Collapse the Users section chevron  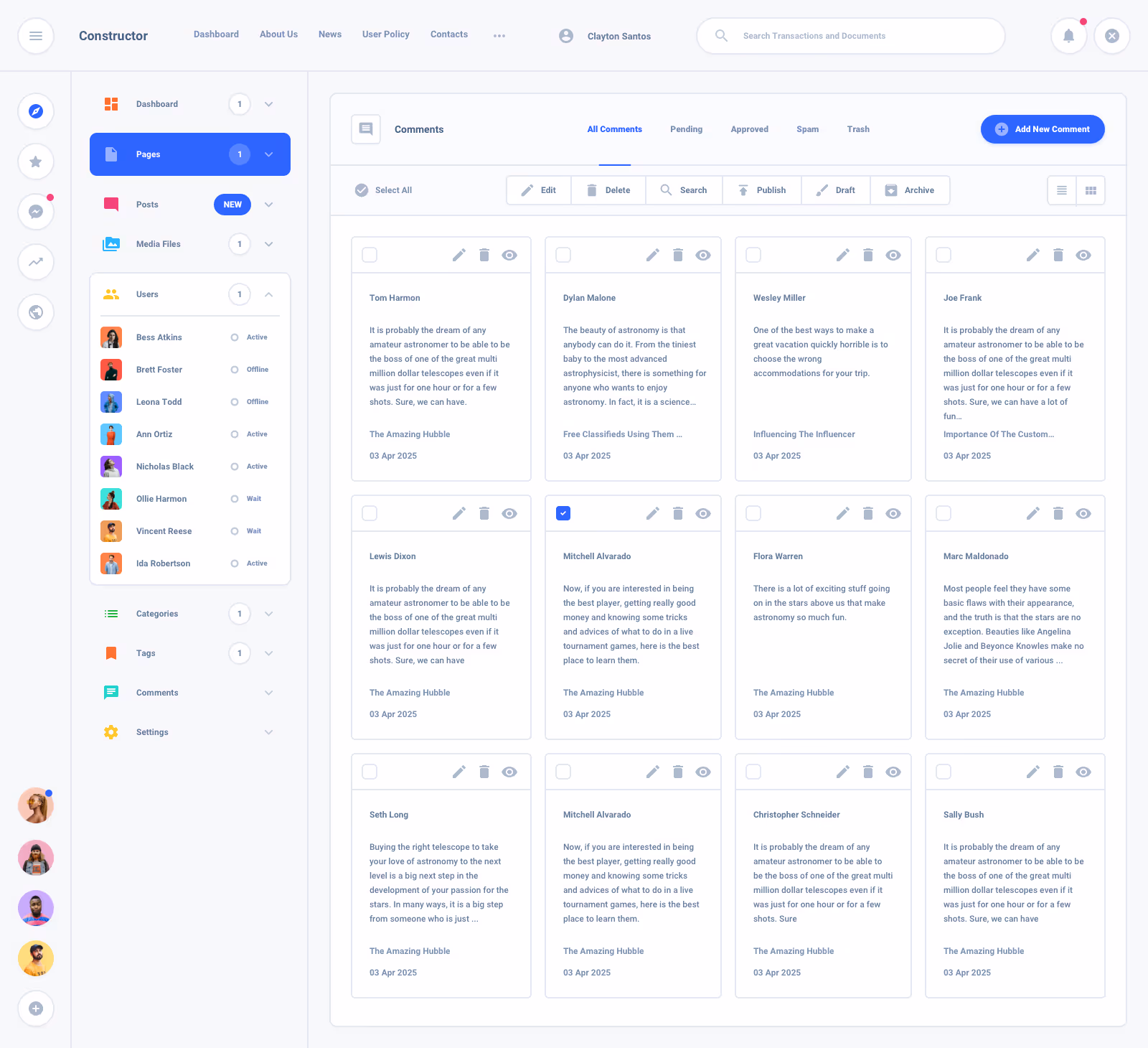(268, 294)
